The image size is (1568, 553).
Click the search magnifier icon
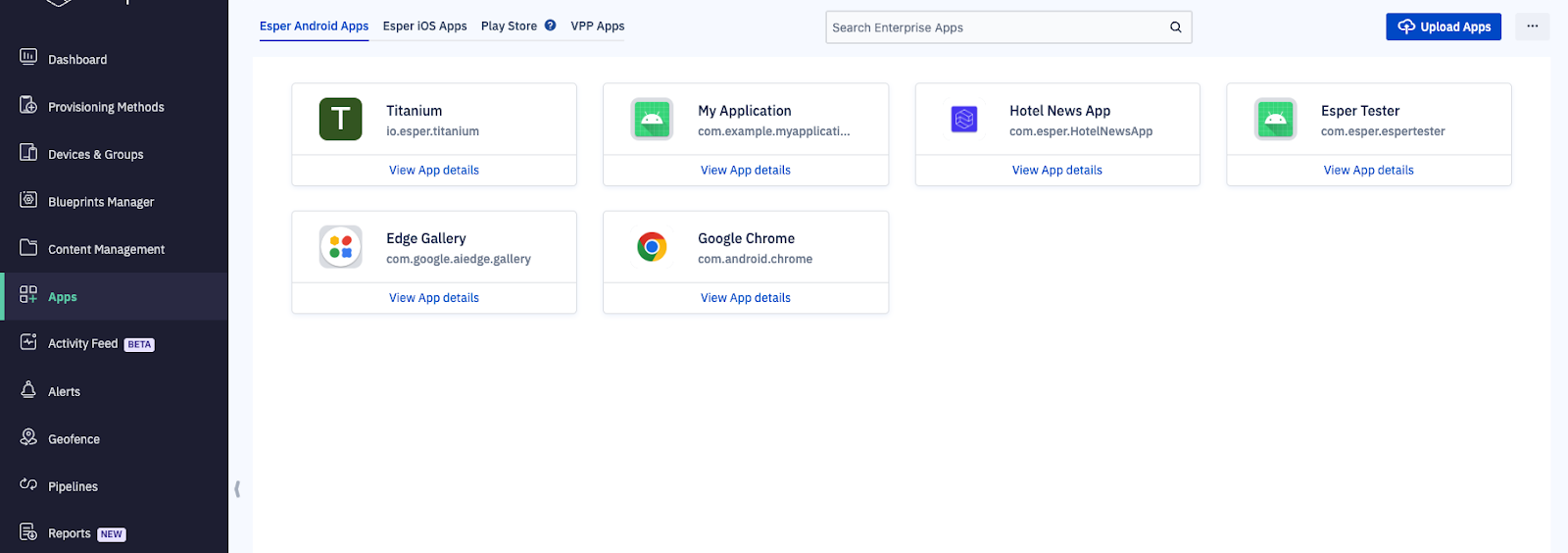click(x=1175, y=27)
